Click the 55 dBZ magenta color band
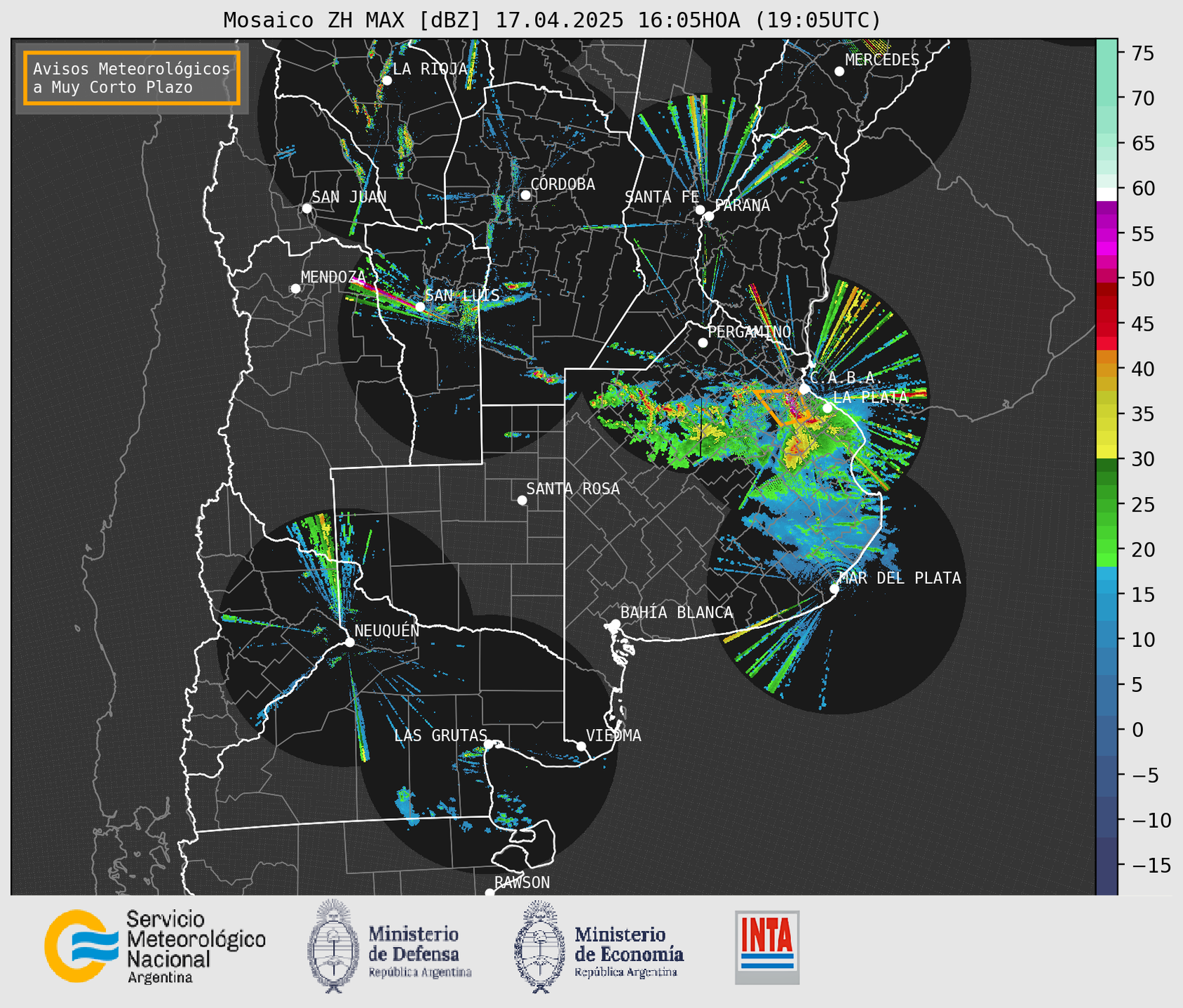The image size is (1183, 1008). 1107,233
